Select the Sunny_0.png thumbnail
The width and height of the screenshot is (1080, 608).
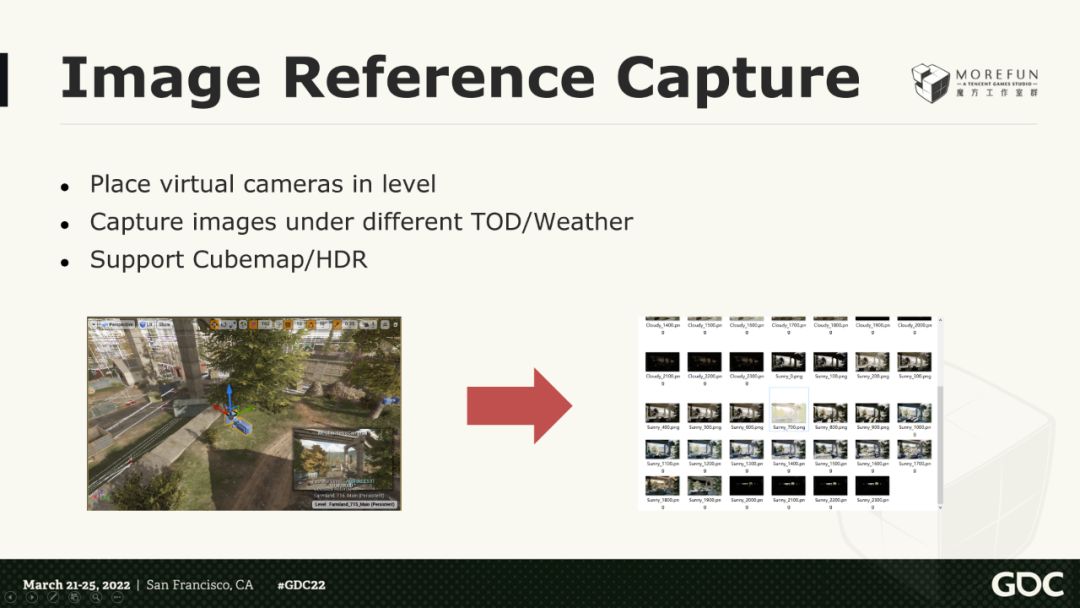788,362
